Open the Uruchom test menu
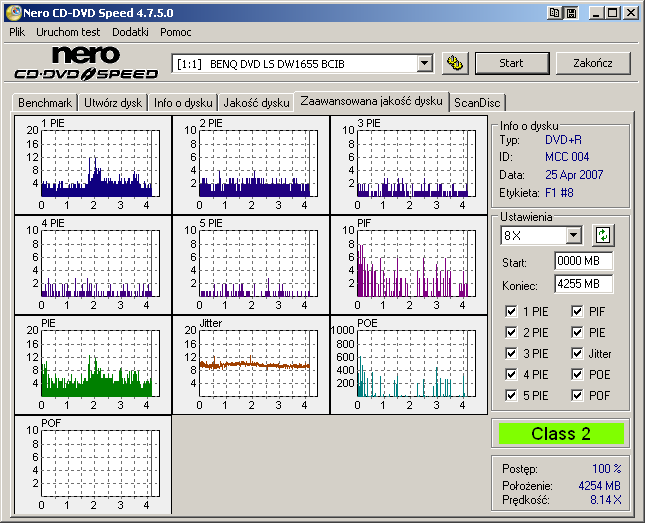645x523 pixels. point(68,32)
